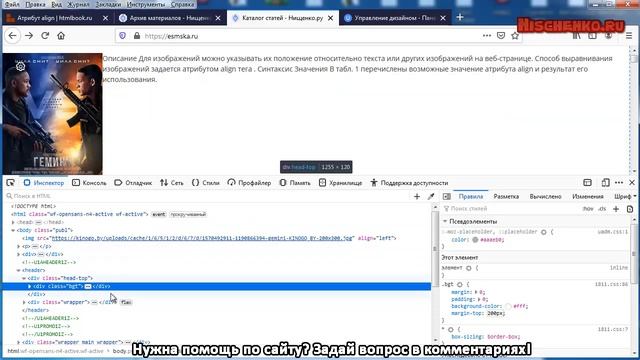Open the usdn.css:1 source link
The height and width of the screenshot is (360, 640).
tap(613, 232)
